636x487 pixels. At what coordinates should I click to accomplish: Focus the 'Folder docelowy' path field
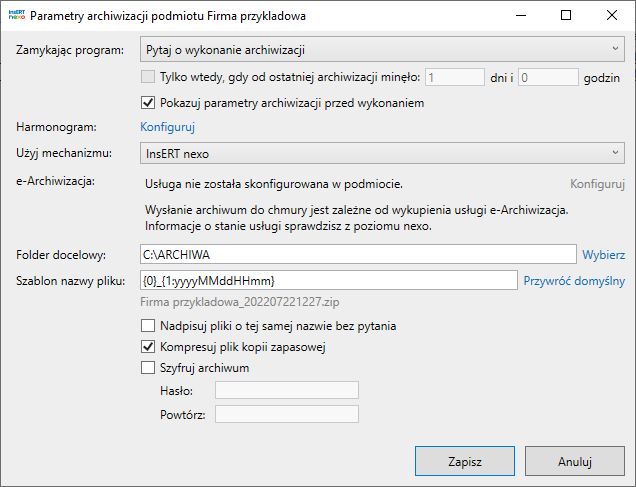(x=358, y=254)
